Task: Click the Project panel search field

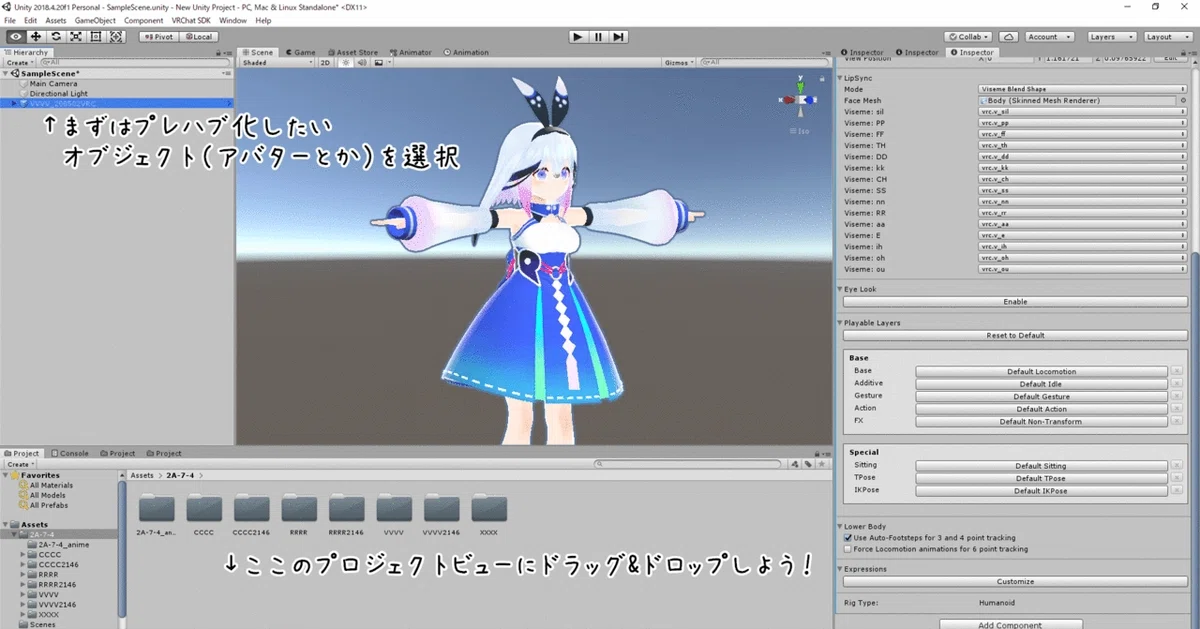Action: (x=689, y=464)
